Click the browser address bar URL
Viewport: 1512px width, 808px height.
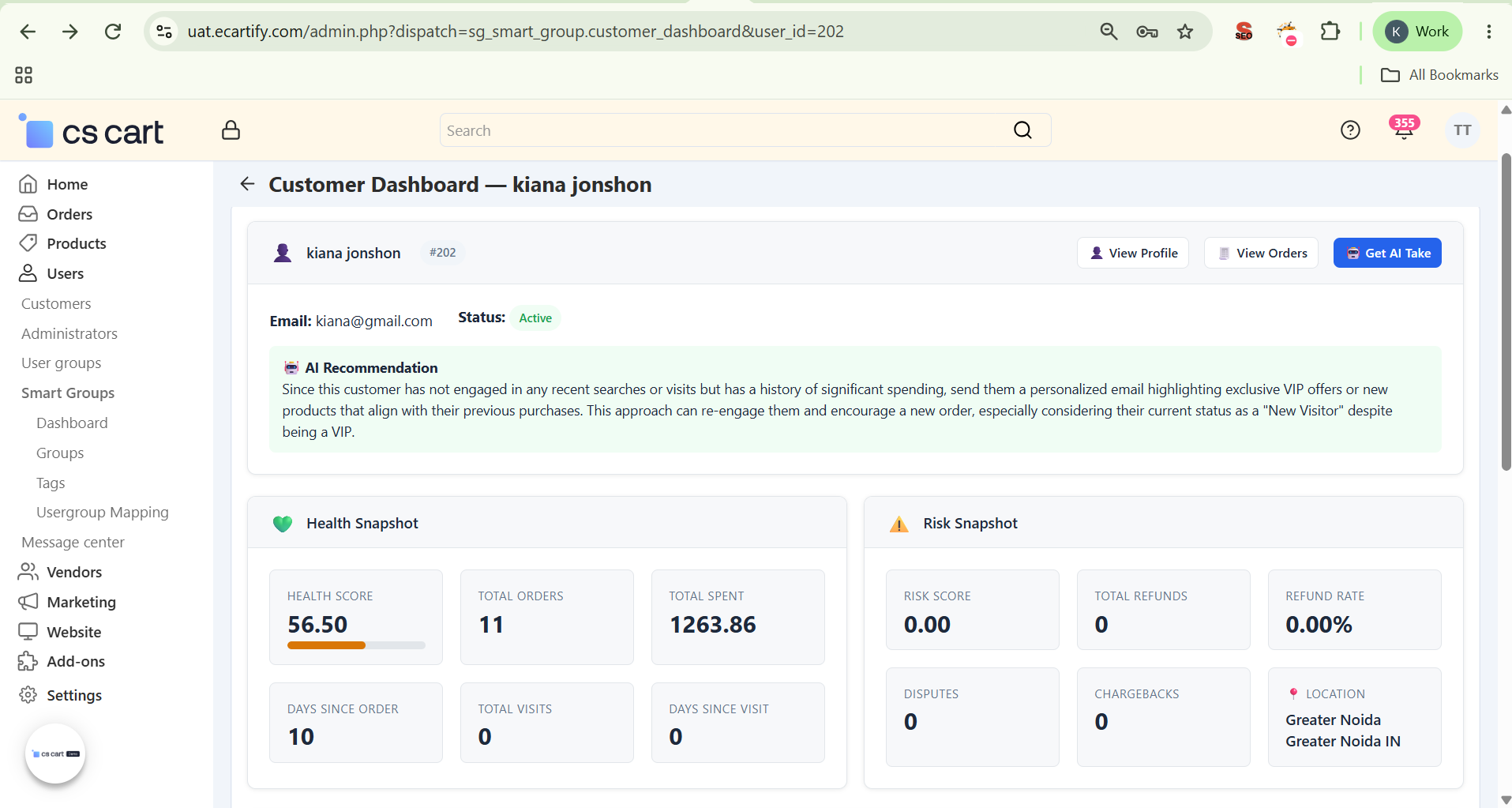pos(516,32)
